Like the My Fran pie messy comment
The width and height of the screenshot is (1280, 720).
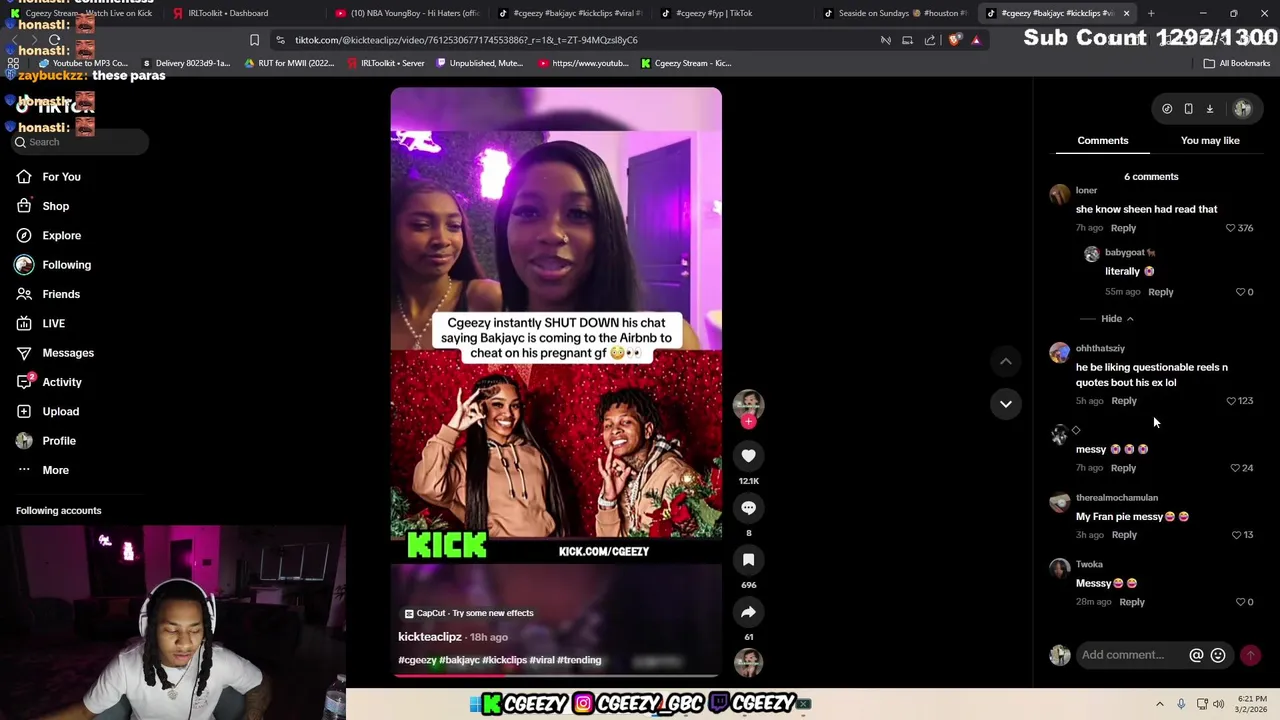click(x=1236, y=535)
